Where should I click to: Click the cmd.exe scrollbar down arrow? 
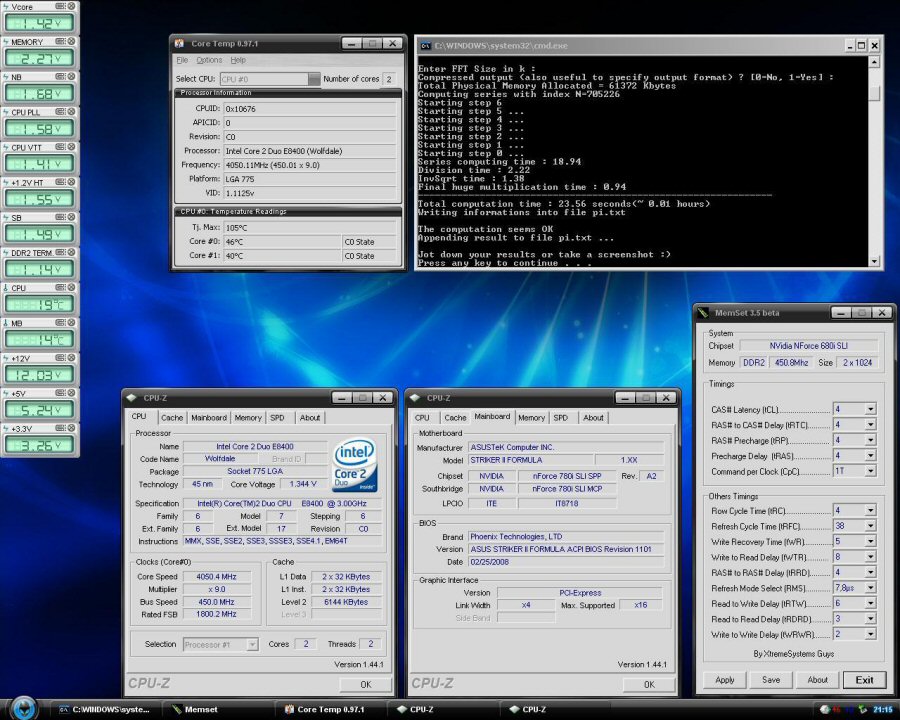click(x=874, y=261)
